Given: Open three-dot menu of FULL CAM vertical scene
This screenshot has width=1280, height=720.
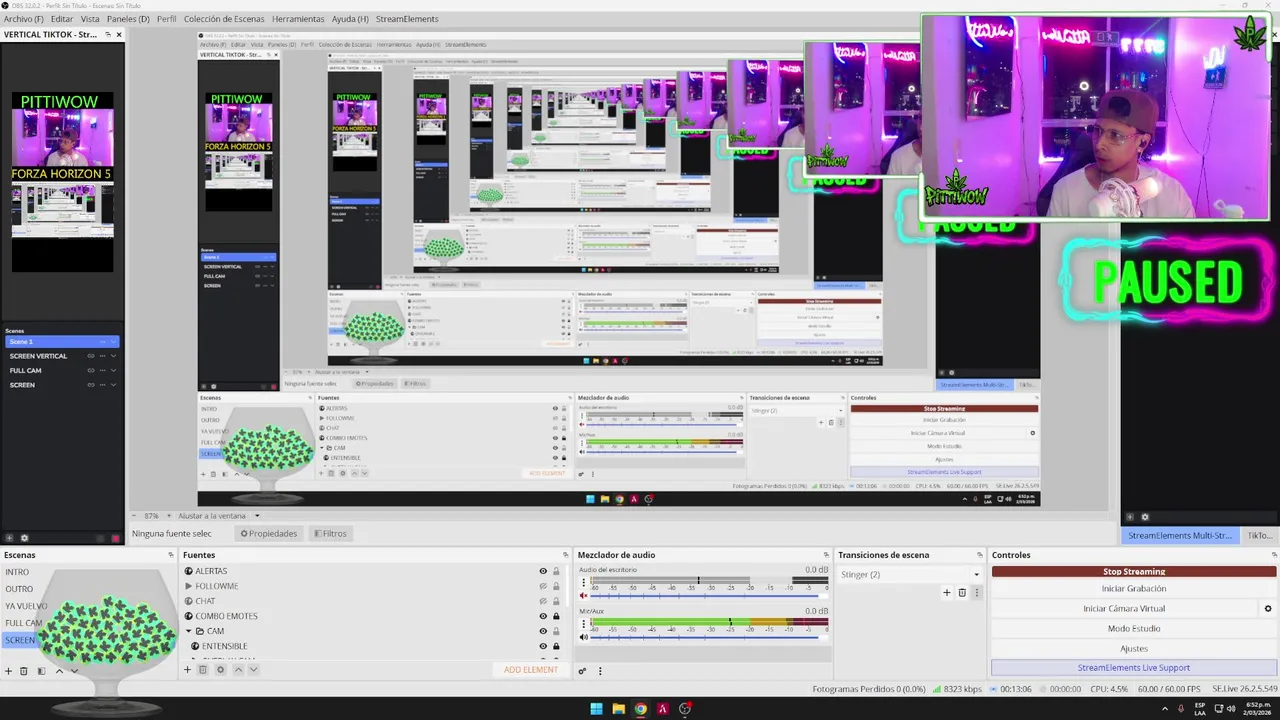Looking at the screenshot, I should [x=102, y=371].
